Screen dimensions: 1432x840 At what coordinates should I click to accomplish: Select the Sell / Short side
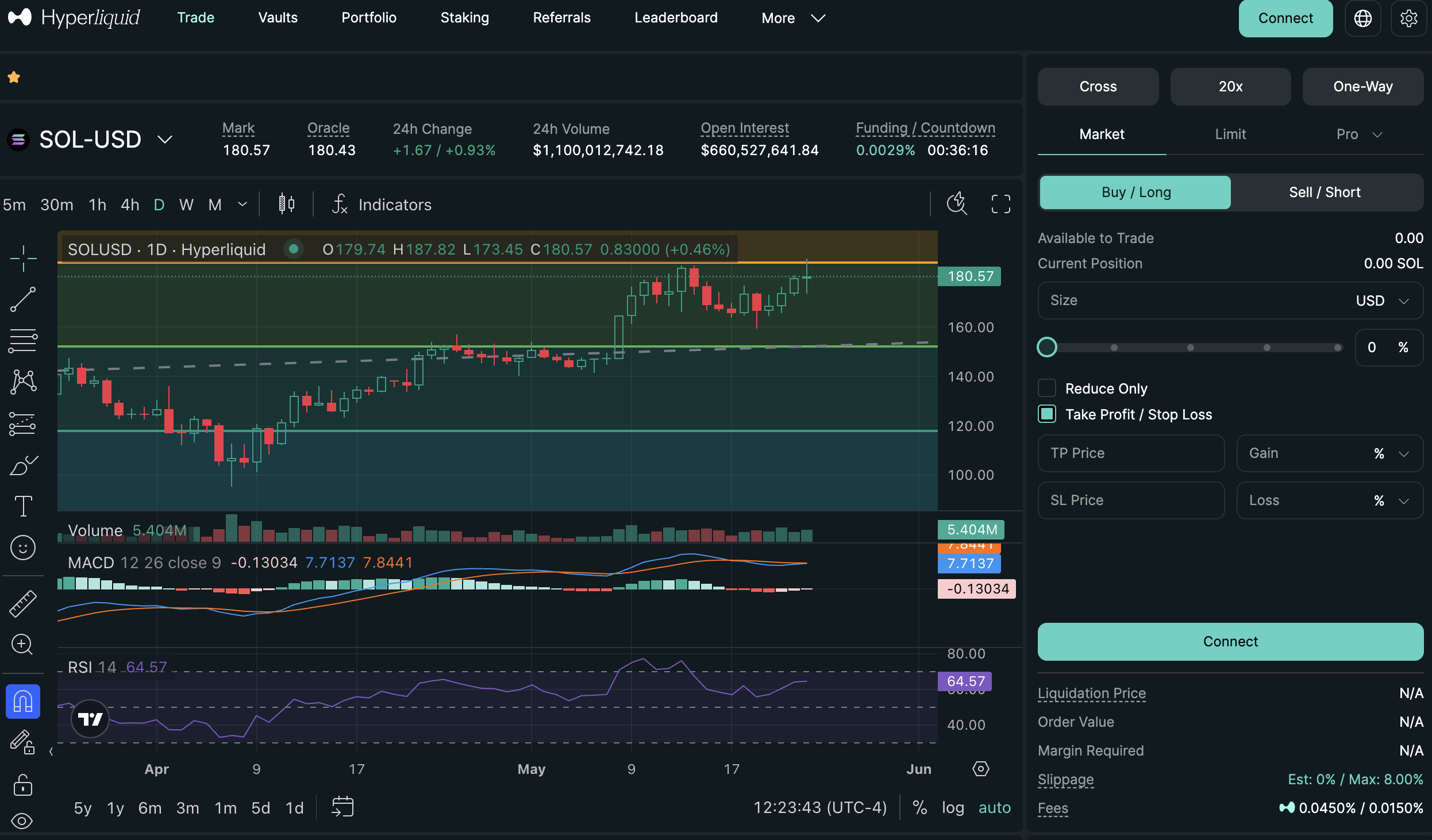(x=1325, y=192)
